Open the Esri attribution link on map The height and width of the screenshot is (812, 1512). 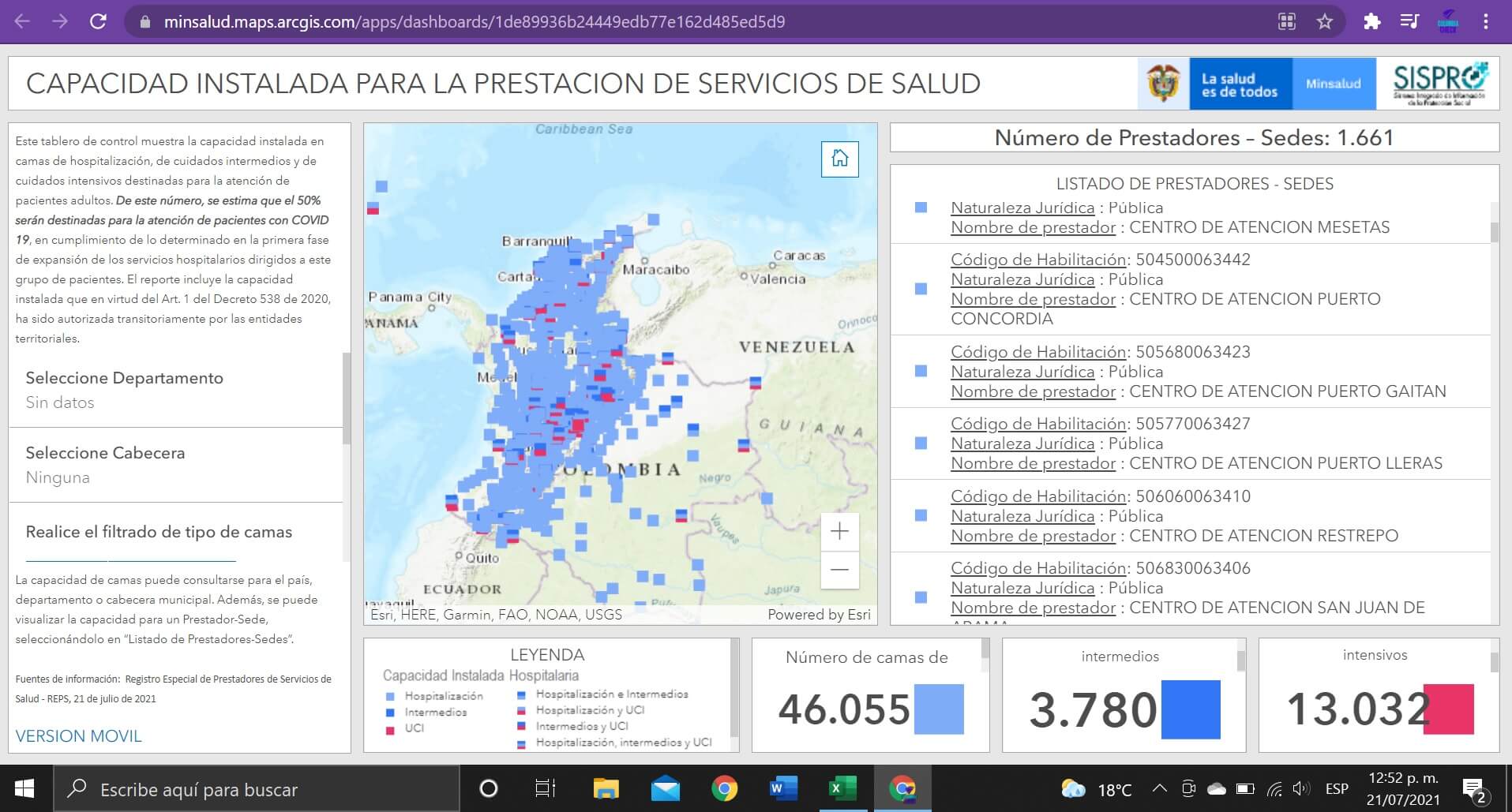[x=819, y=615]
